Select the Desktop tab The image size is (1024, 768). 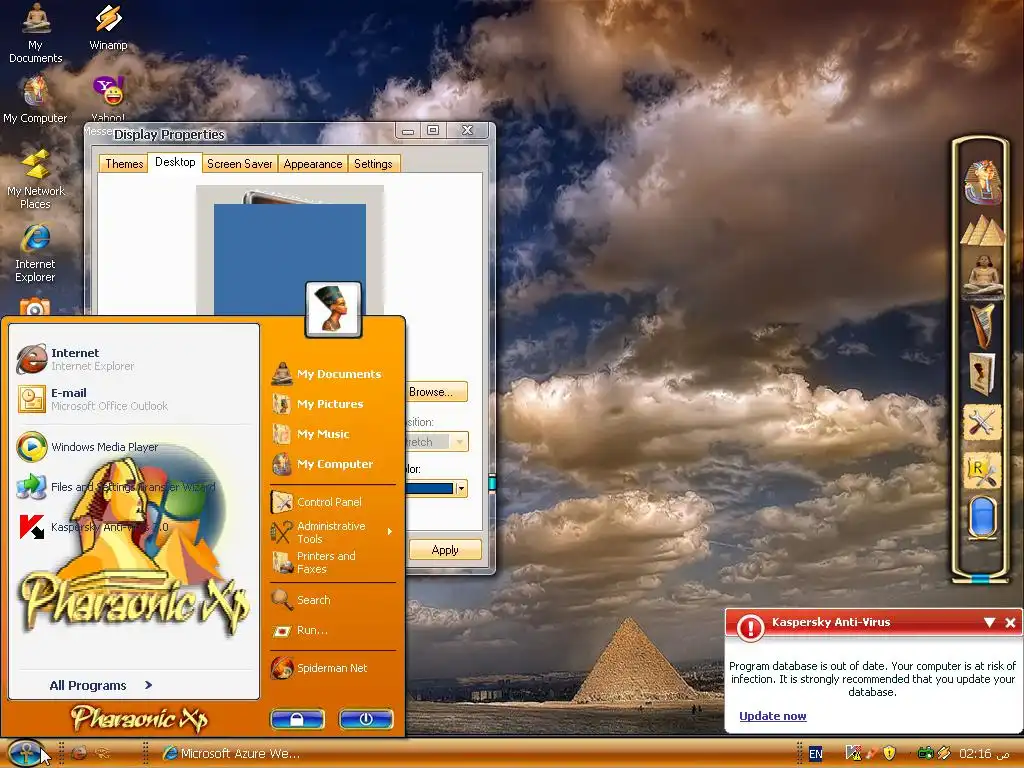[175, 162]
